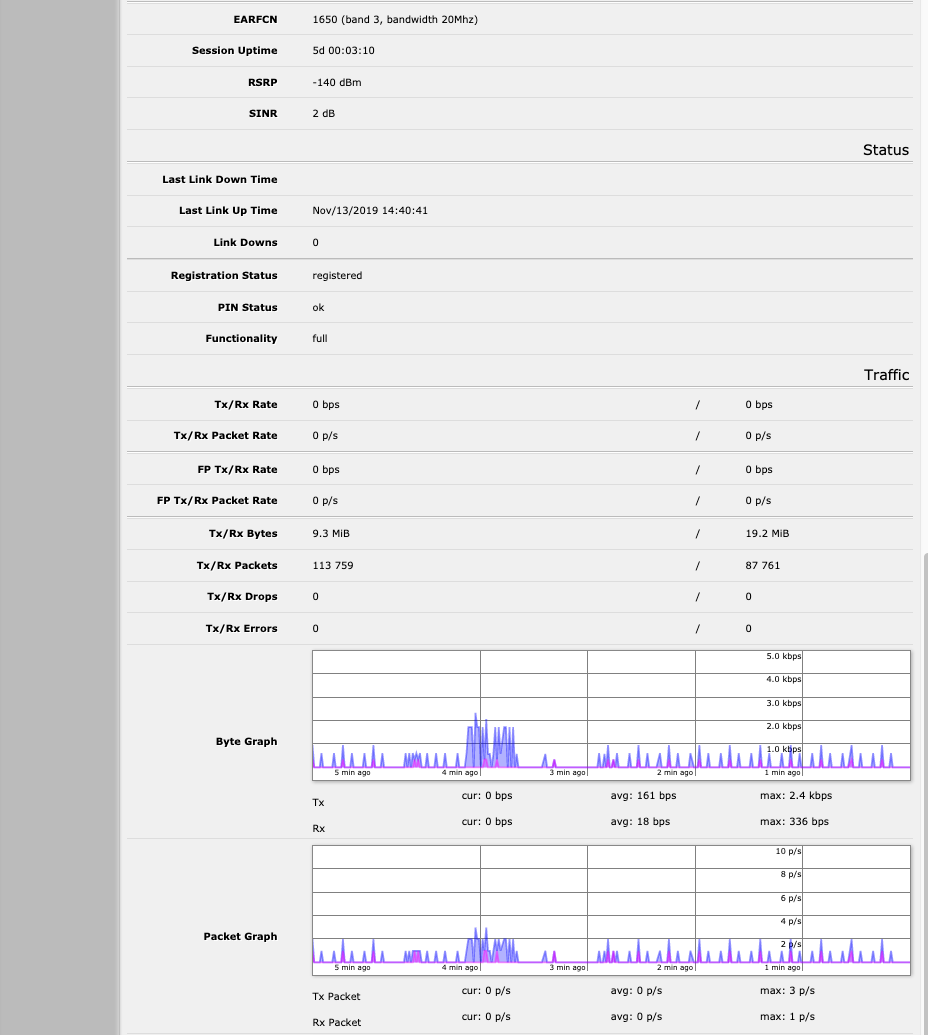Select the Status section header
Image resolution: width=928 pixels, height=1035 pixels.
[x=886, y=149]
